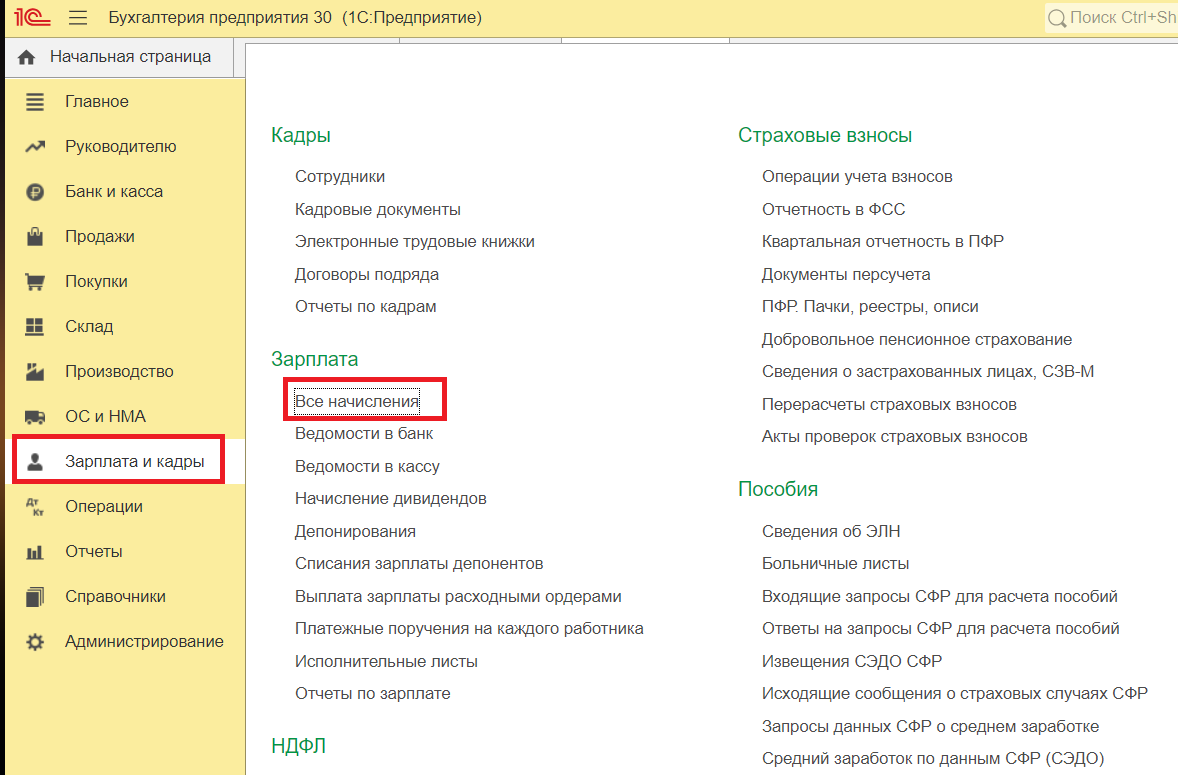Open Квартальная отчетность в ПФР
This screenshot has width=1178, height=775.
coord(883,242)
